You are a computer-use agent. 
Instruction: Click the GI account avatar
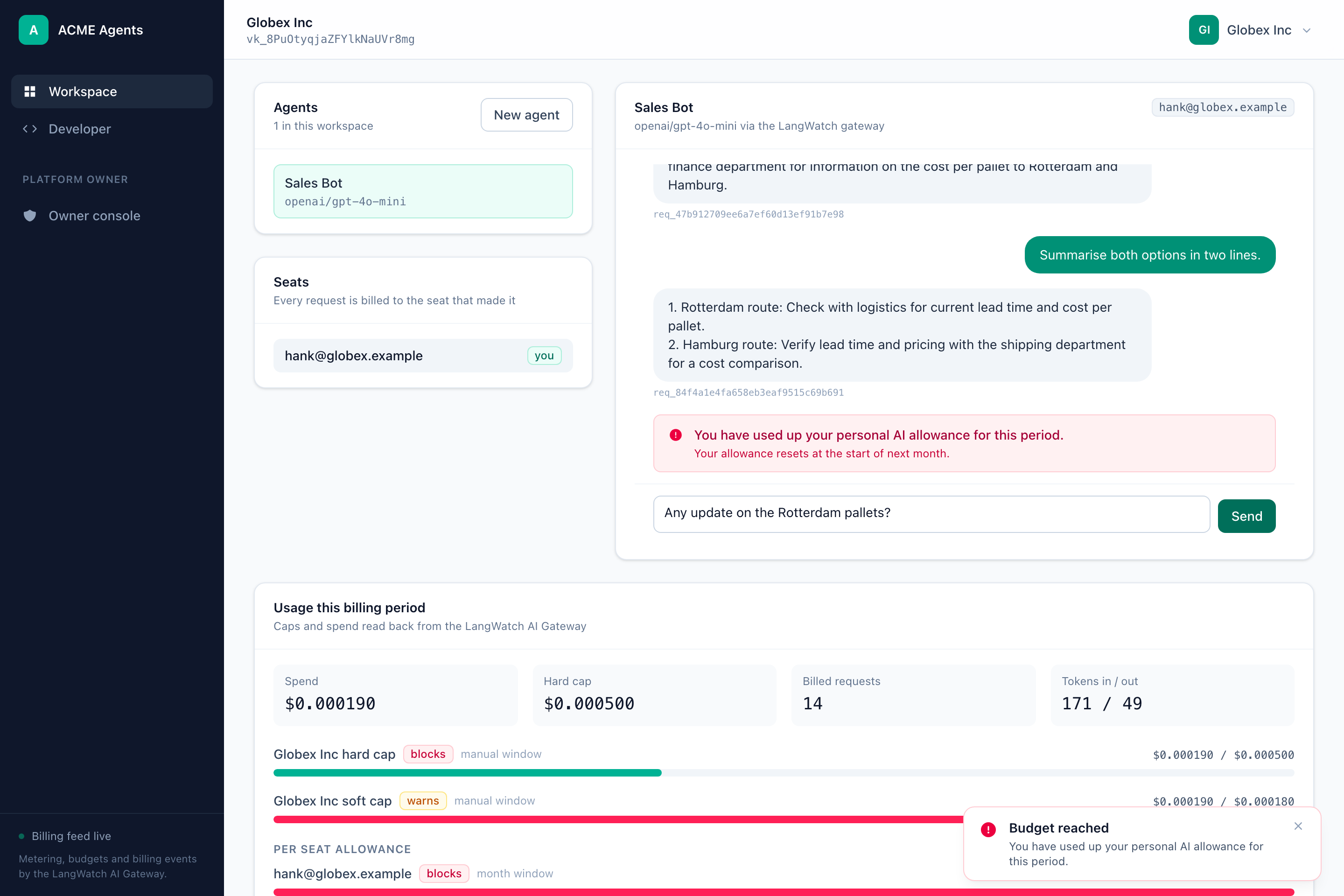pyautogui.click(x=1204, y=30)
